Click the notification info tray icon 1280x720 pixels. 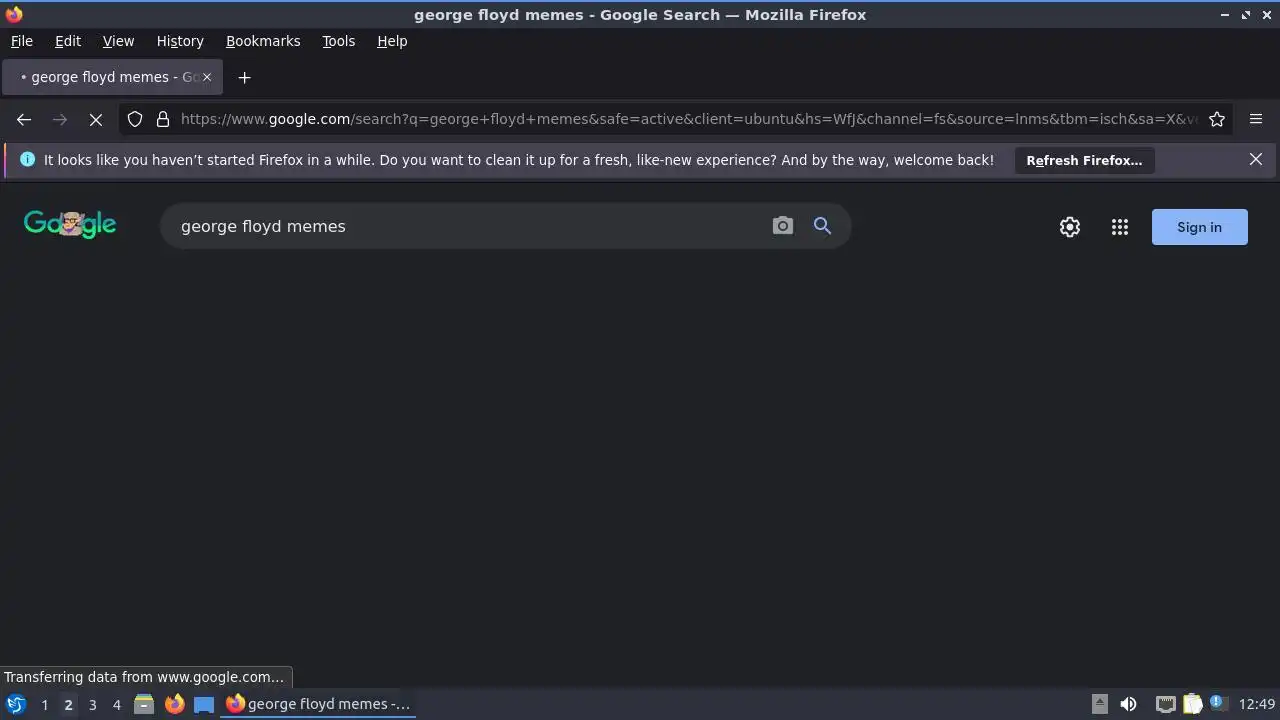(x=1218, y=703)
